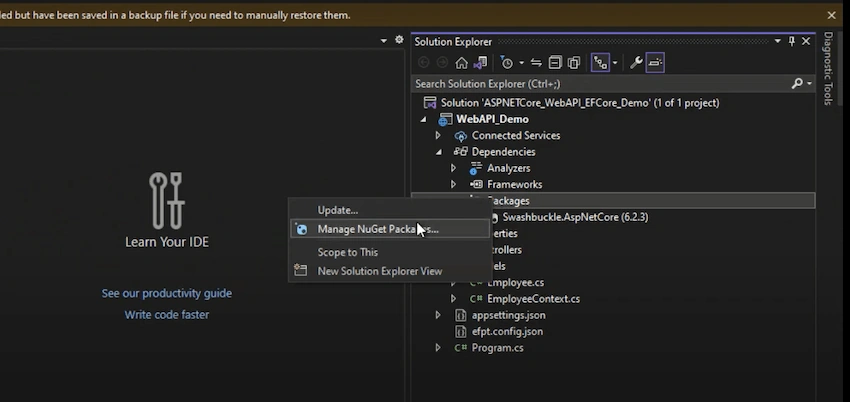Viewport: 850px width, 402px height.
Task: Open 'Write code faster' link
Action: pyautogui.click(x=167, y=315)
